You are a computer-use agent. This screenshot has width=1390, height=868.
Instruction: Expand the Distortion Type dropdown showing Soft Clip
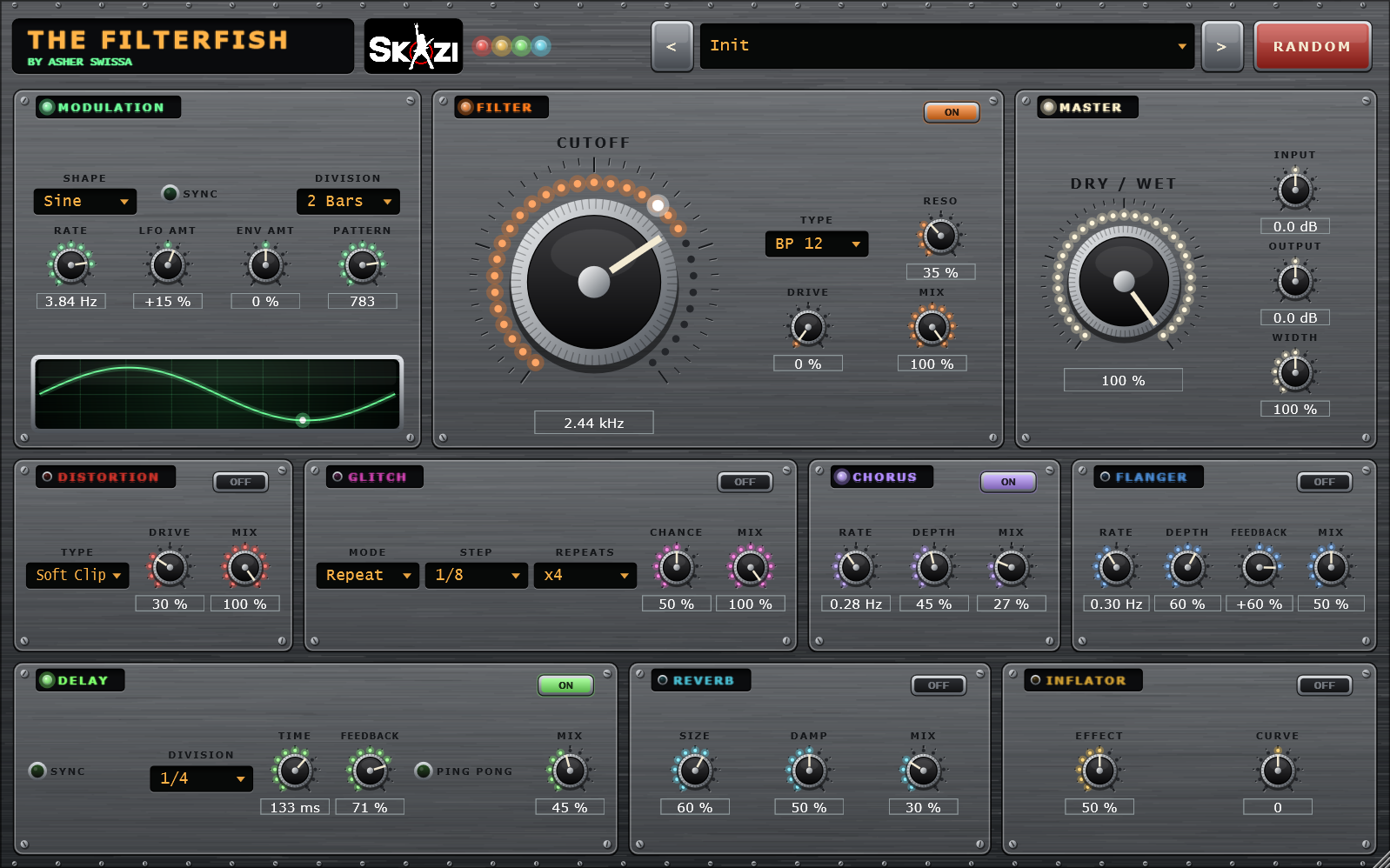(x=77, y=575)
